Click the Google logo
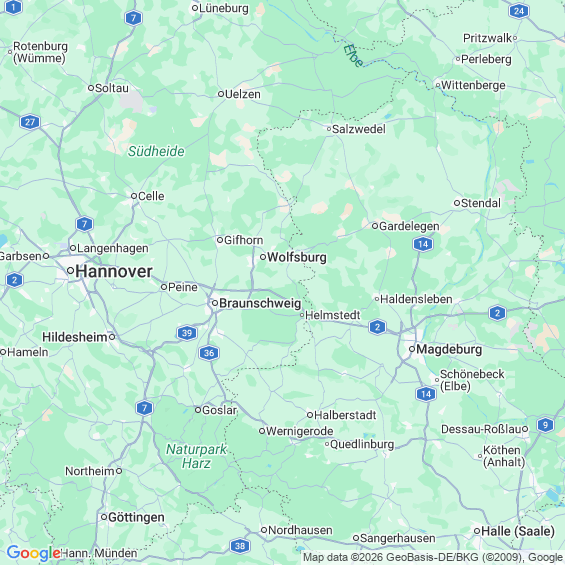Image resolution: width=565 pixels, height=565 pixels. (34, 553)
